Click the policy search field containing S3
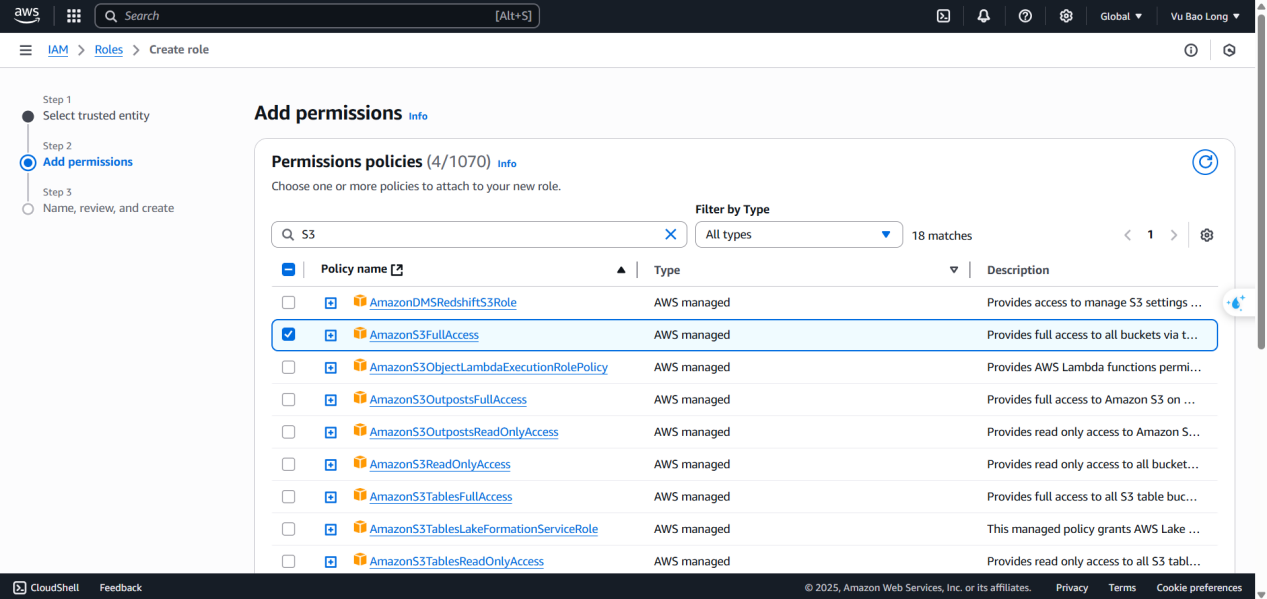This screenshot has width=1267, height=599. pyautogui.click(x=479, y=234)
